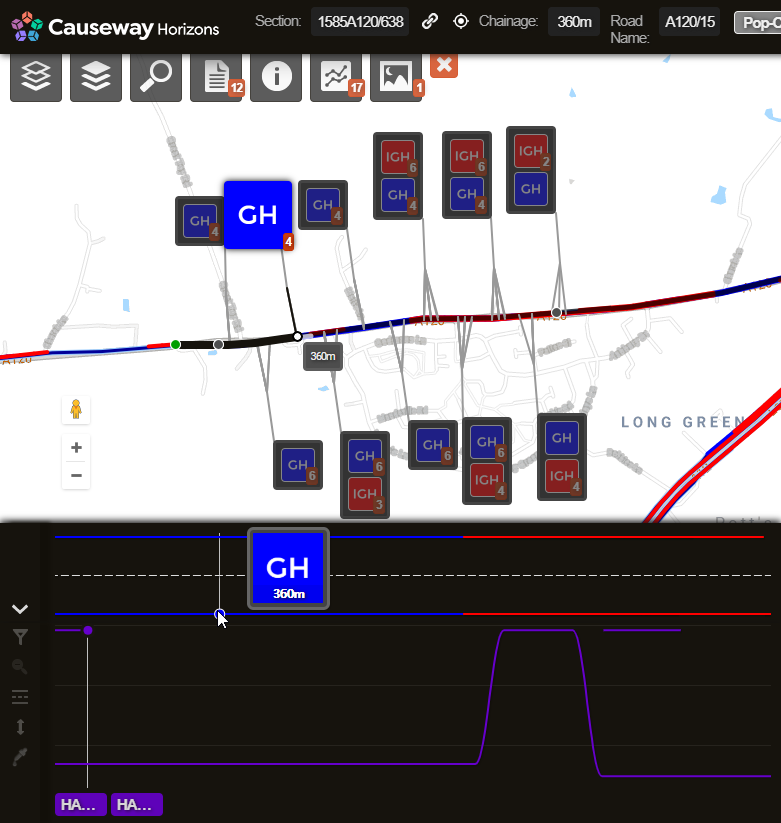Open the filter funnel in chart sidebar
This screenshot has height=823, width=781.
pyautogui.click(x=20, y=637)
